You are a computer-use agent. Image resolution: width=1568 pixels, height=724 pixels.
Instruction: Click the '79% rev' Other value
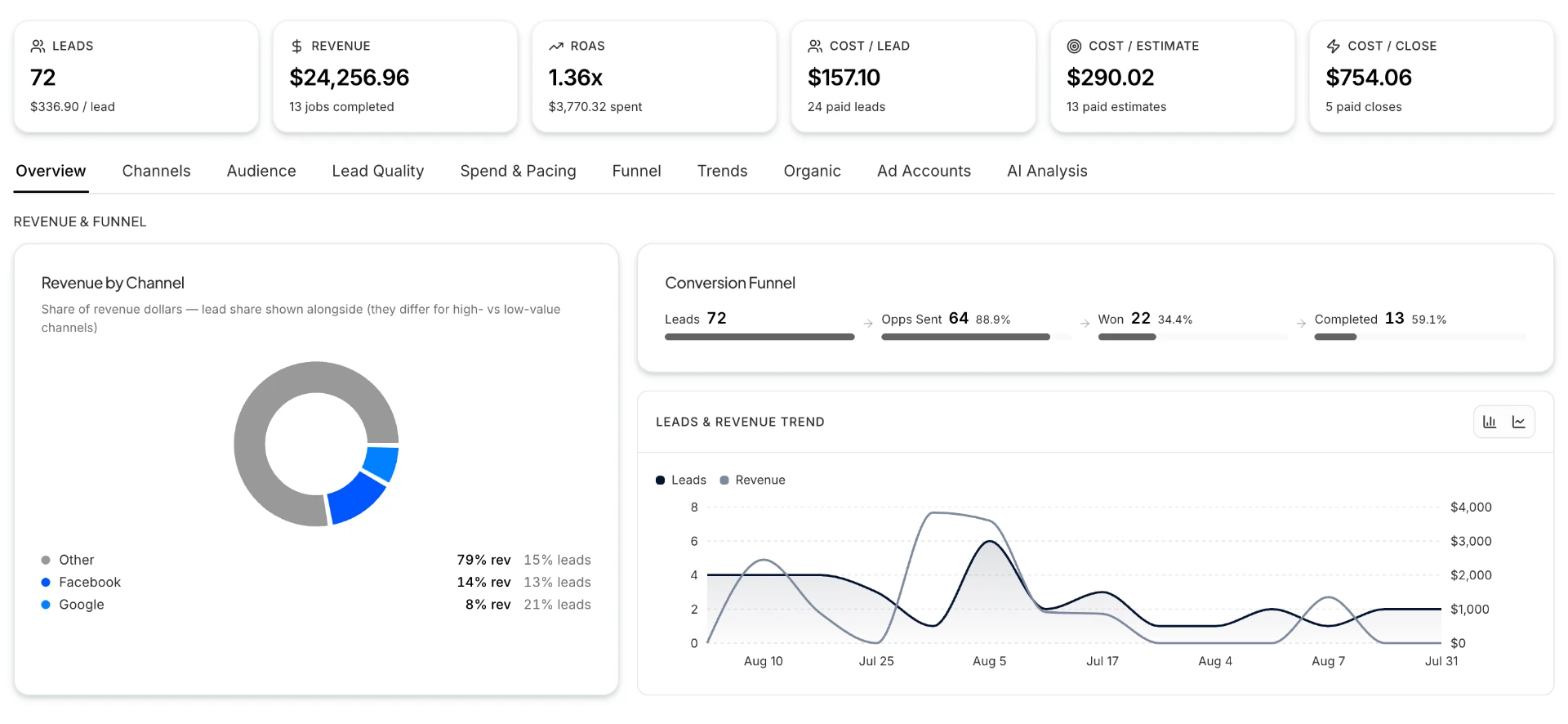[x=483, y=560]
